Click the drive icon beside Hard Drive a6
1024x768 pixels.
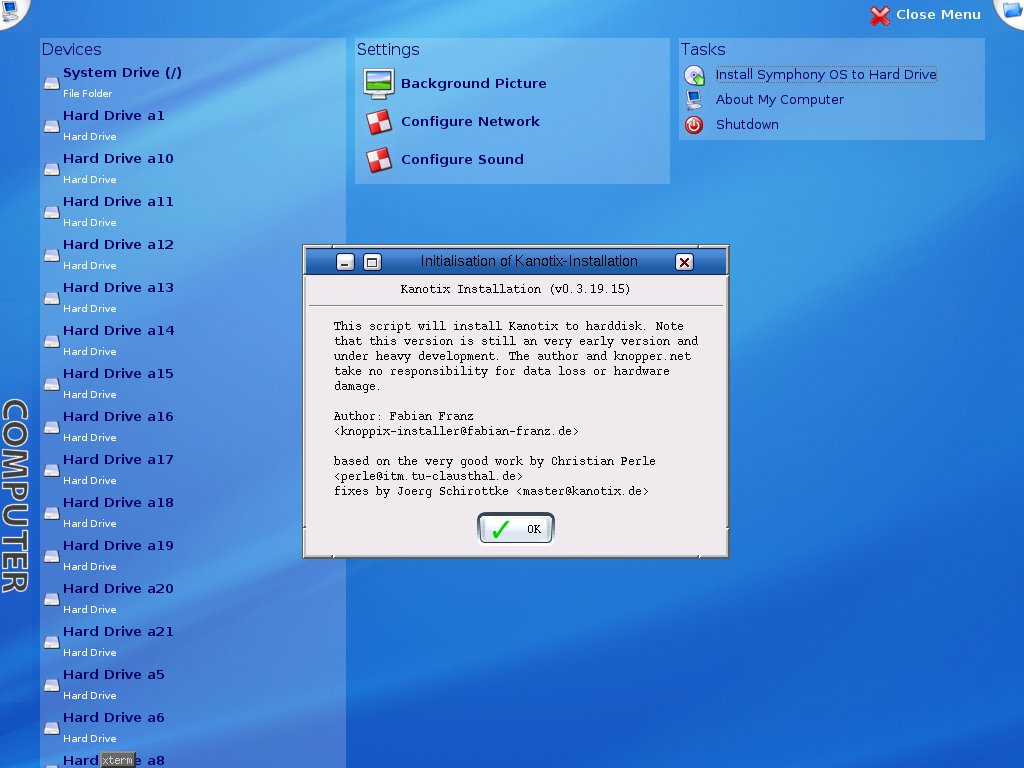click(x=52, y=729)
